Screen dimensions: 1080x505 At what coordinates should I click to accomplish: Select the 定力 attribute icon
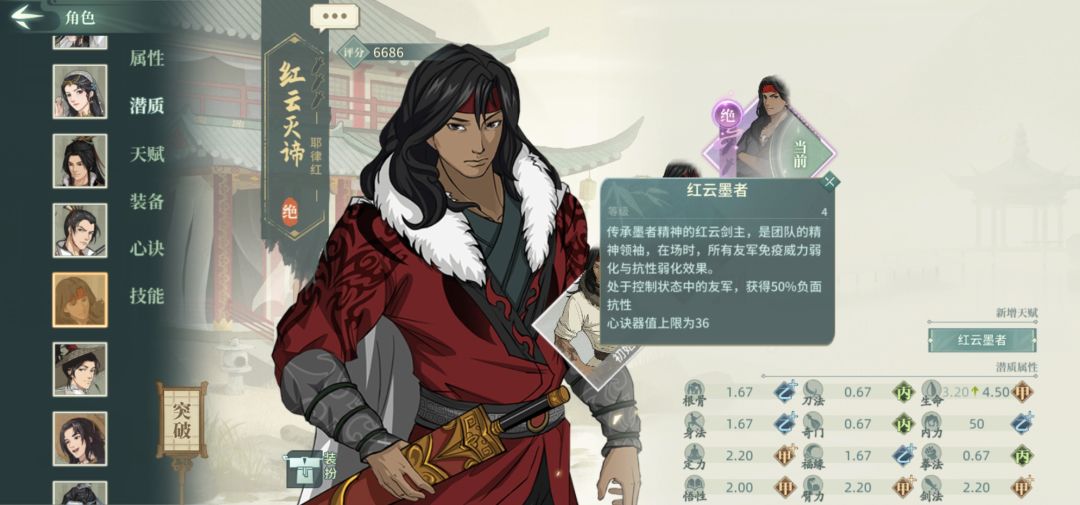[x=694, y=456]
